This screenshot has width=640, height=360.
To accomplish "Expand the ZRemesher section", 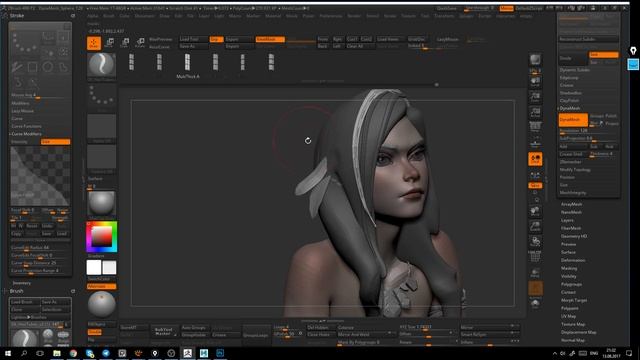I will 570,162.
